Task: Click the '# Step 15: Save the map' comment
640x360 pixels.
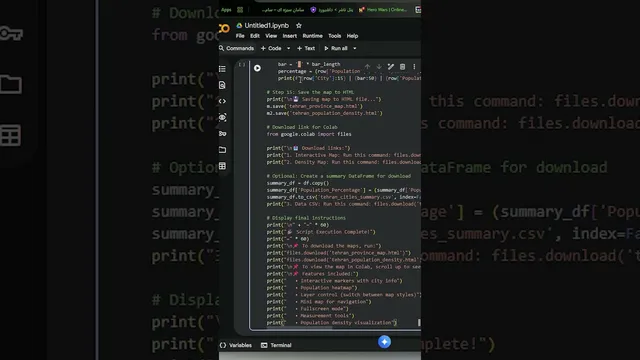Action: [x=310, y=92]
